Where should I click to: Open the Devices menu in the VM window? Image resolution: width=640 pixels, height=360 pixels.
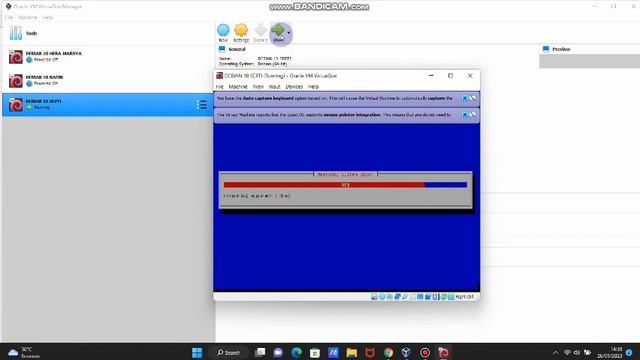294,87
